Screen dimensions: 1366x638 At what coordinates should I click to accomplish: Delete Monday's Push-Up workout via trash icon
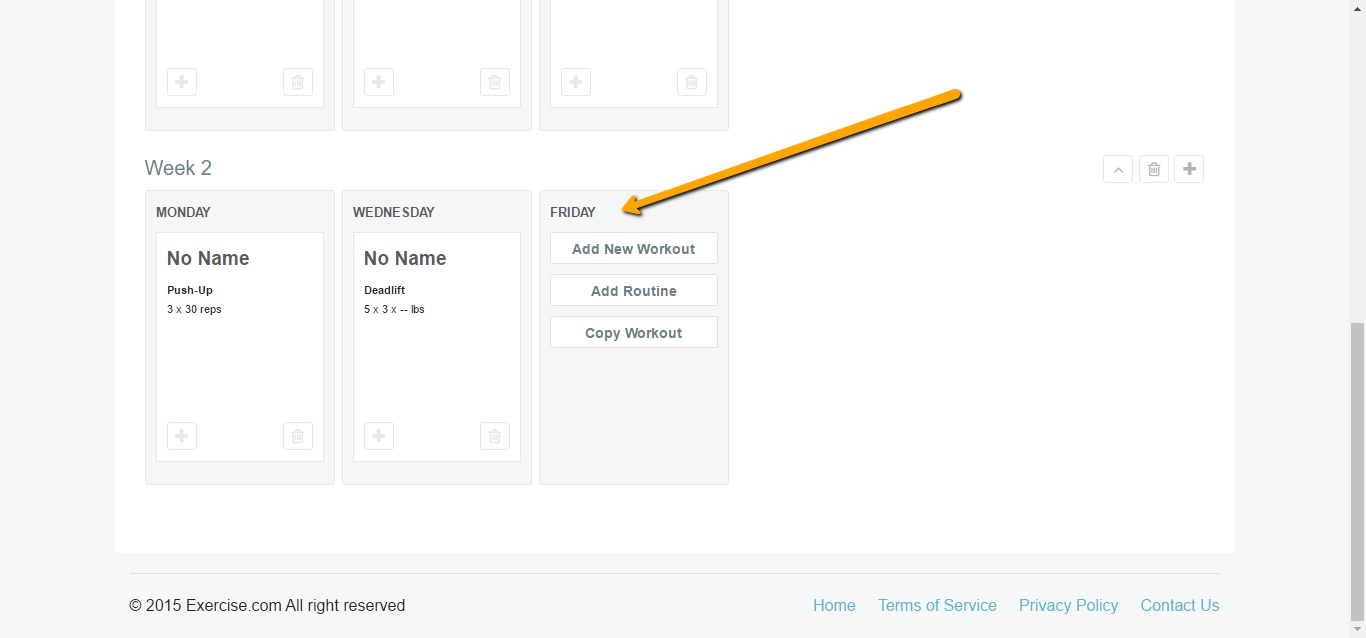(x=298, y=436)
